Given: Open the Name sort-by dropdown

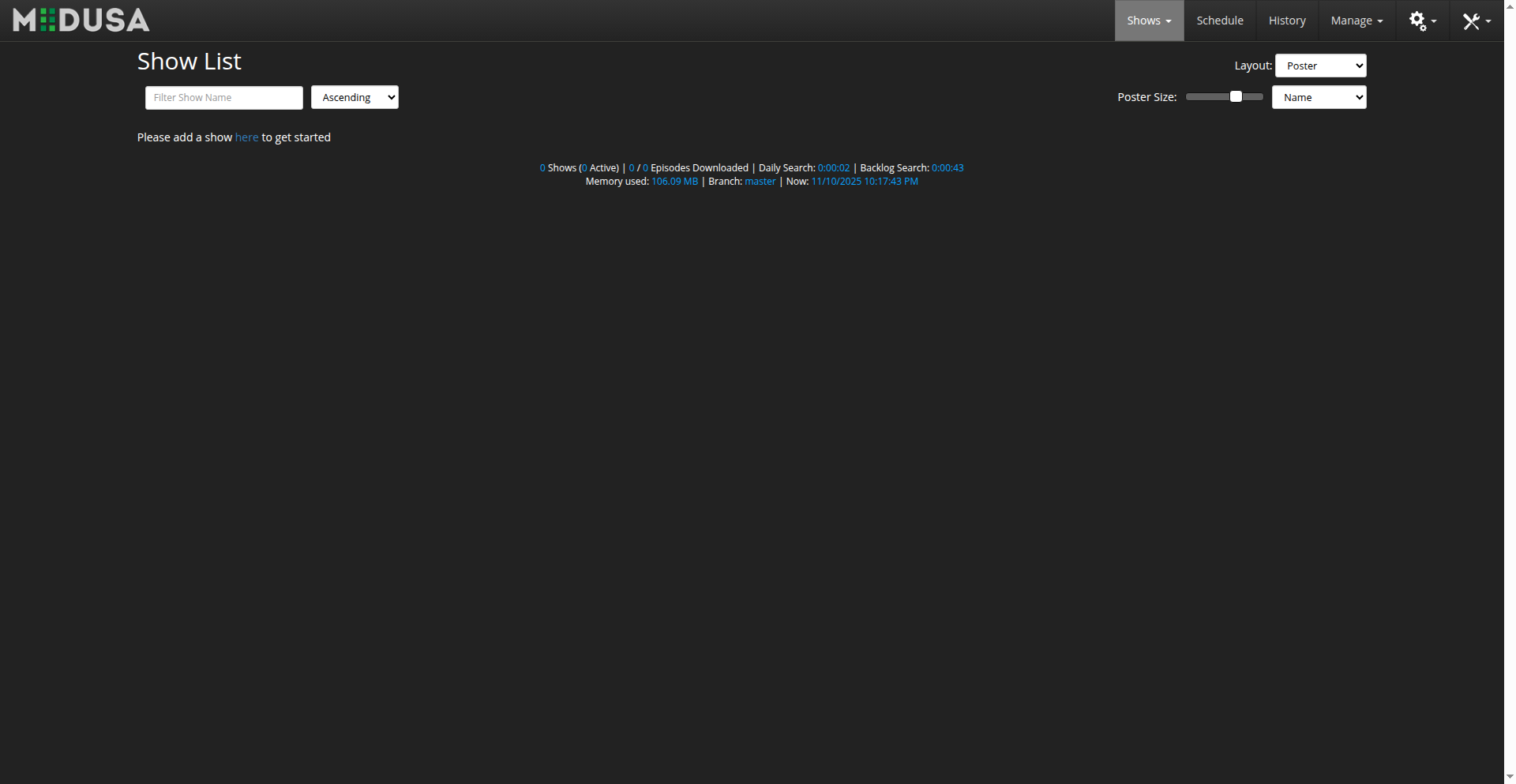Looking at the screenshot, I should pyautogui.click(x=1319, y=97).
